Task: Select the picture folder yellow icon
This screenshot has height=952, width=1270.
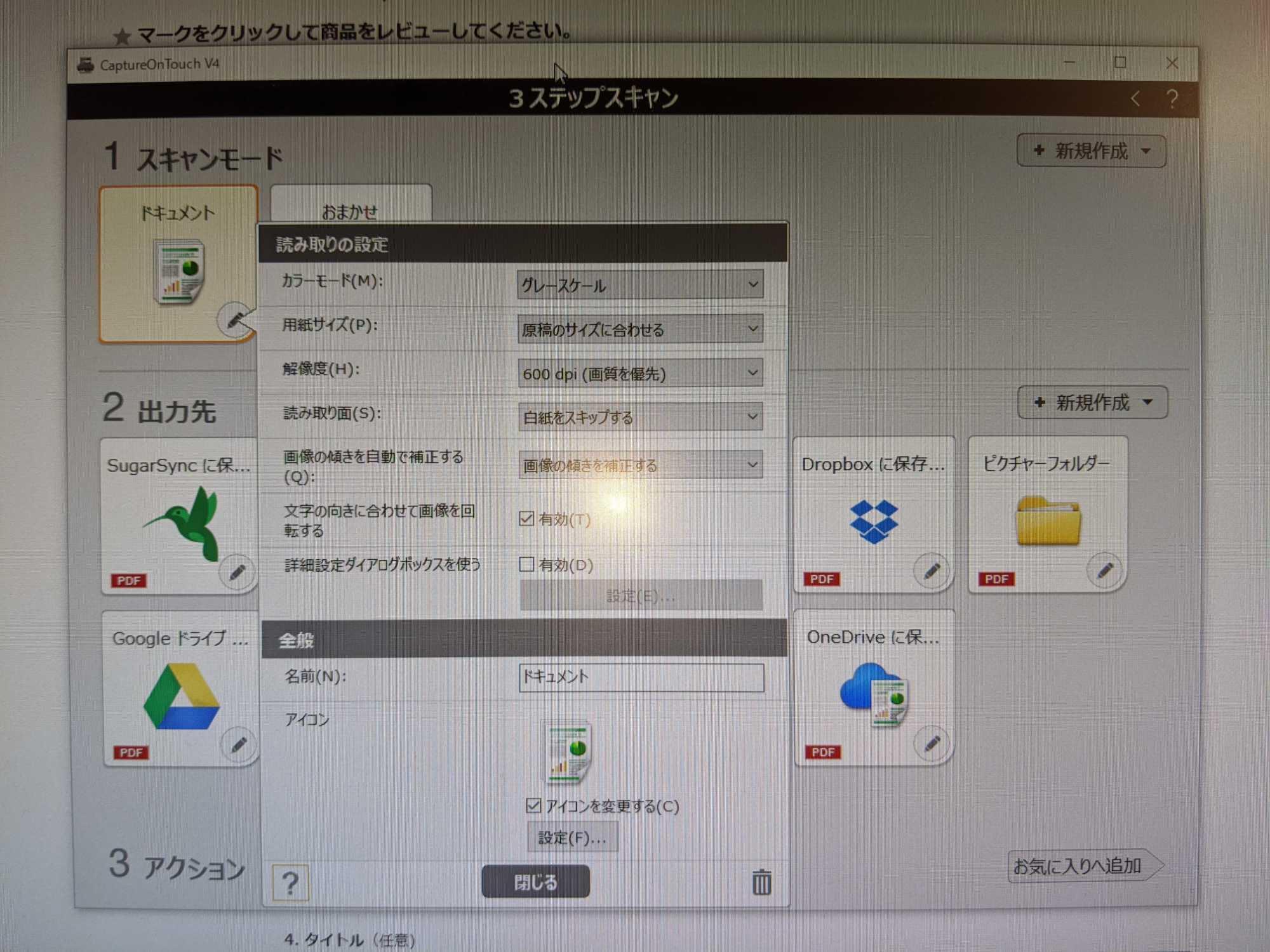Action: 1048,521
